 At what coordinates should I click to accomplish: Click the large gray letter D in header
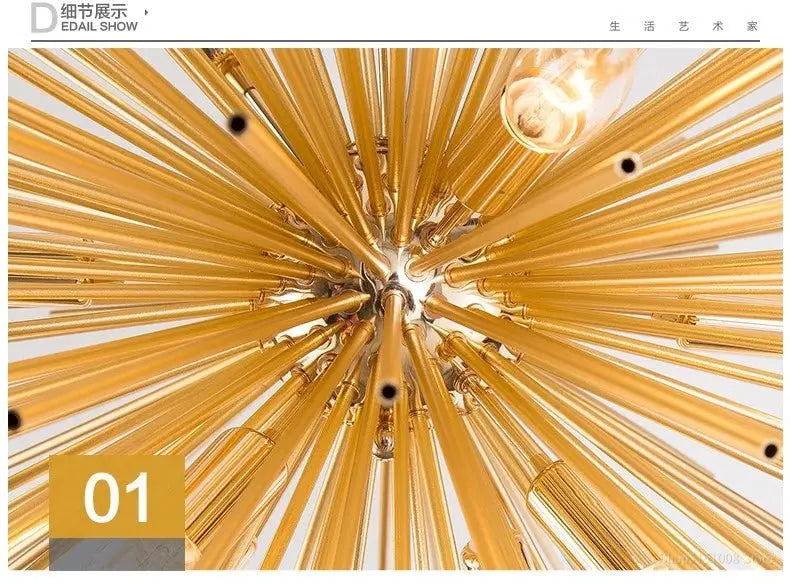point(43,19)
